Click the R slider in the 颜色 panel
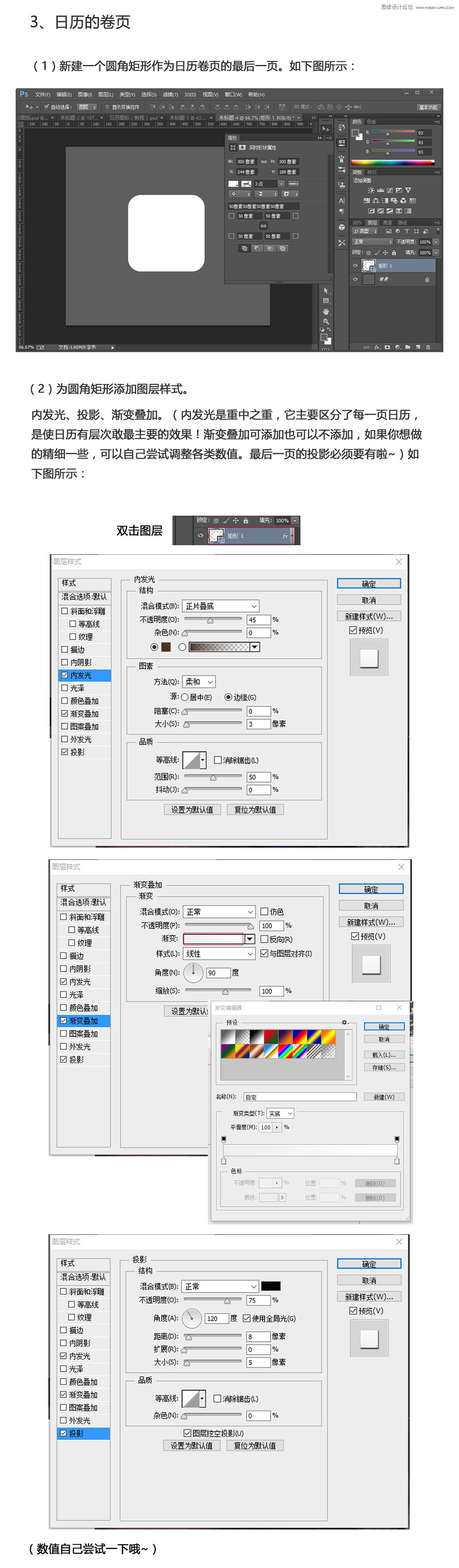Viewport: 459px width, 1568px height. point(393,132)
